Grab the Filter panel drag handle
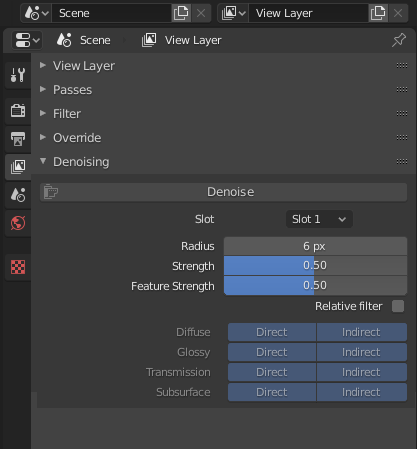Viewport: 417px width, 449px height. click(402, 114)
